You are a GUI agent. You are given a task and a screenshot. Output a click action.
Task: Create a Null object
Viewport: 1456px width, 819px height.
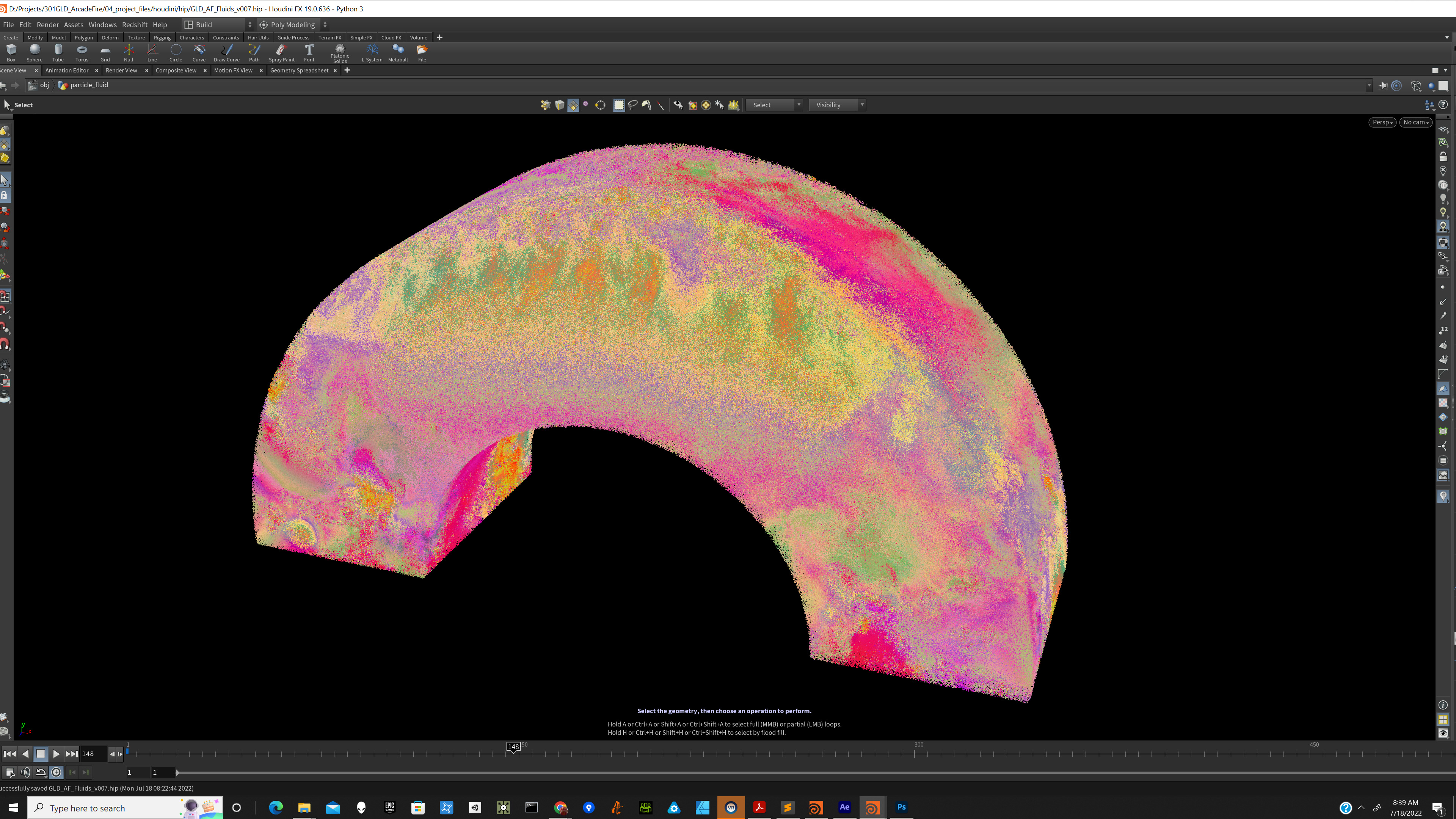(129, 53)
